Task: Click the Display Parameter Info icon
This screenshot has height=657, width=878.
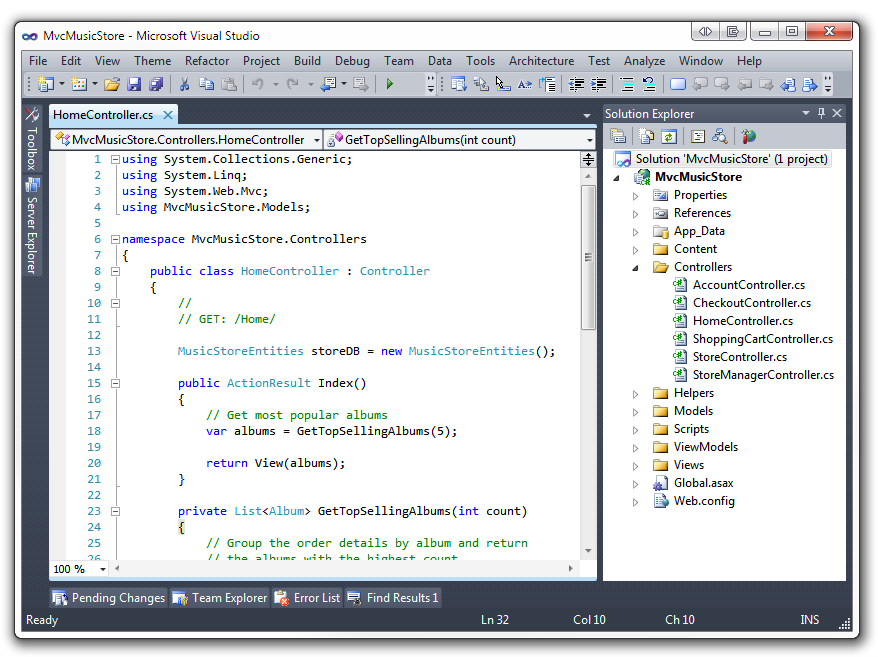Action: (x=480, y=85)
